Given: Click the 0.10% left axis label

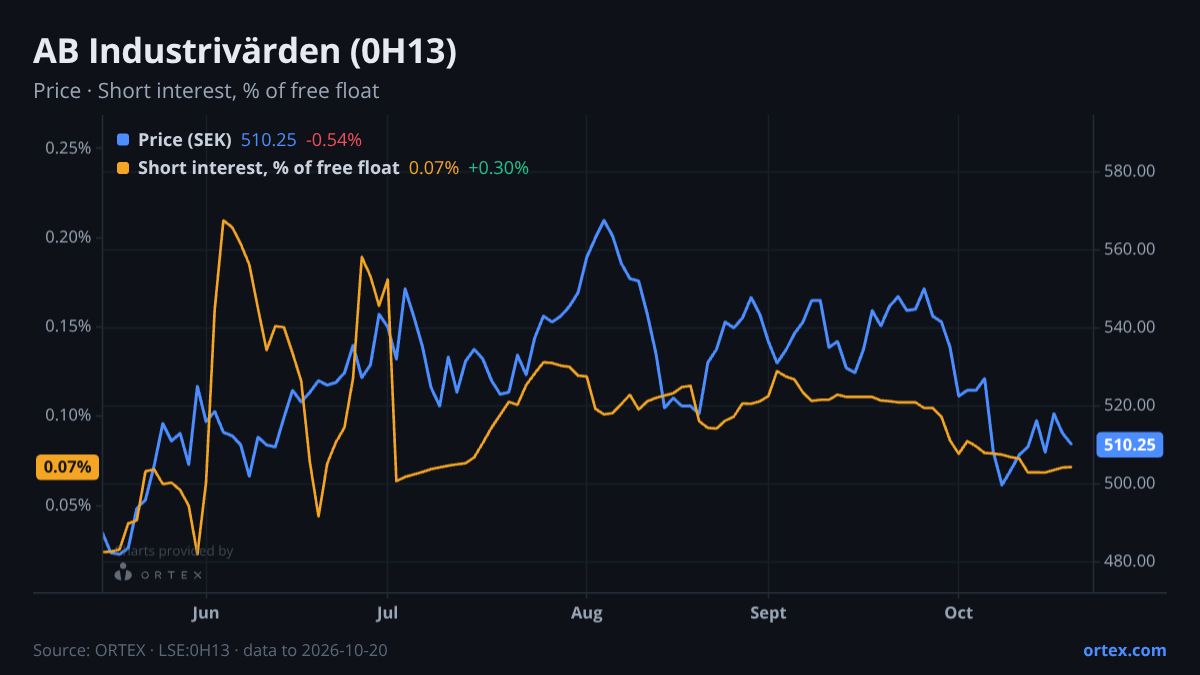Looking at the screenshot, I should tap(68, 415).
